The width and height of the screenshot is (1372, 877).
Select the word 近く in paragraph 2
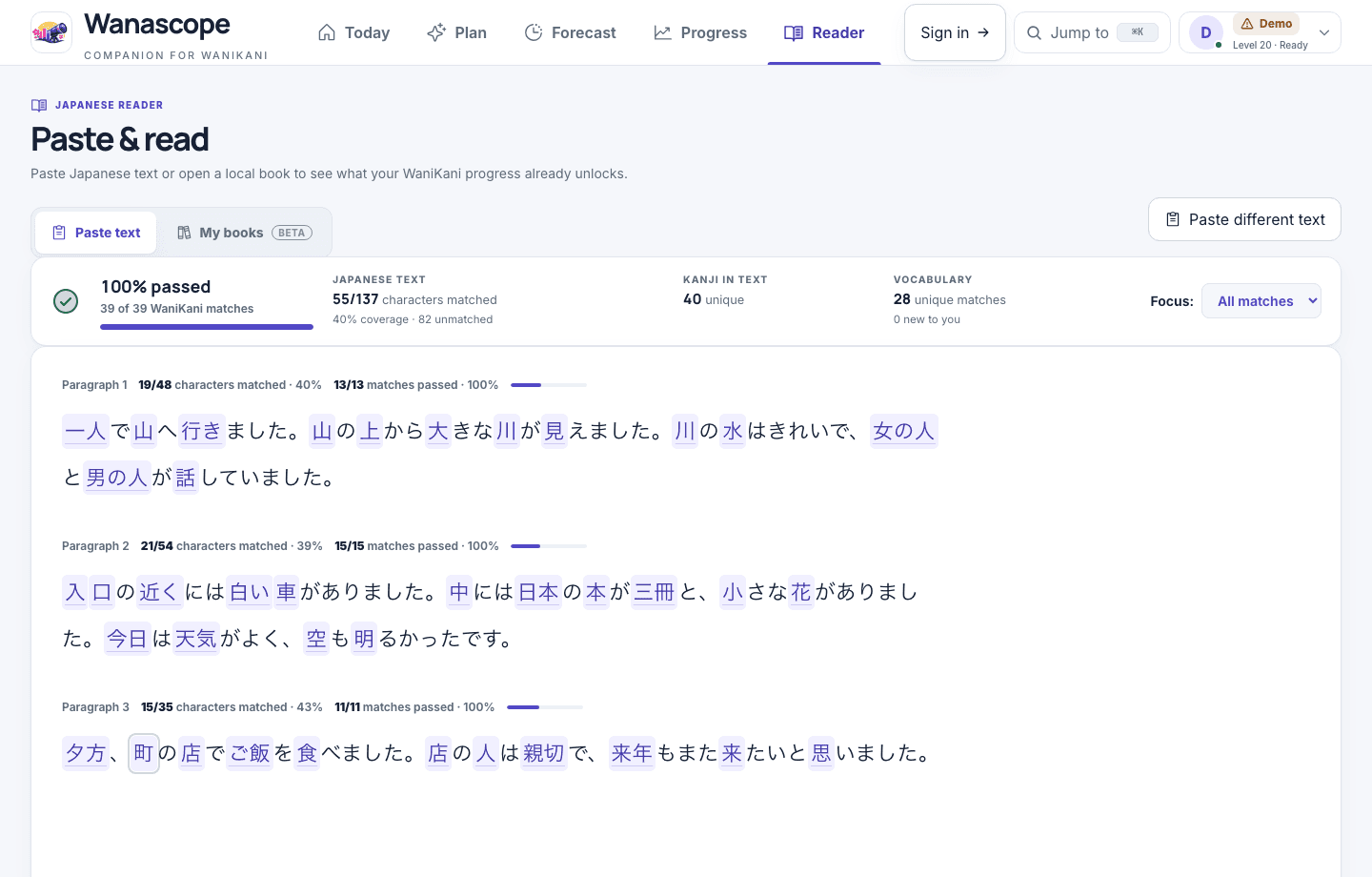[x=160, y=592]
